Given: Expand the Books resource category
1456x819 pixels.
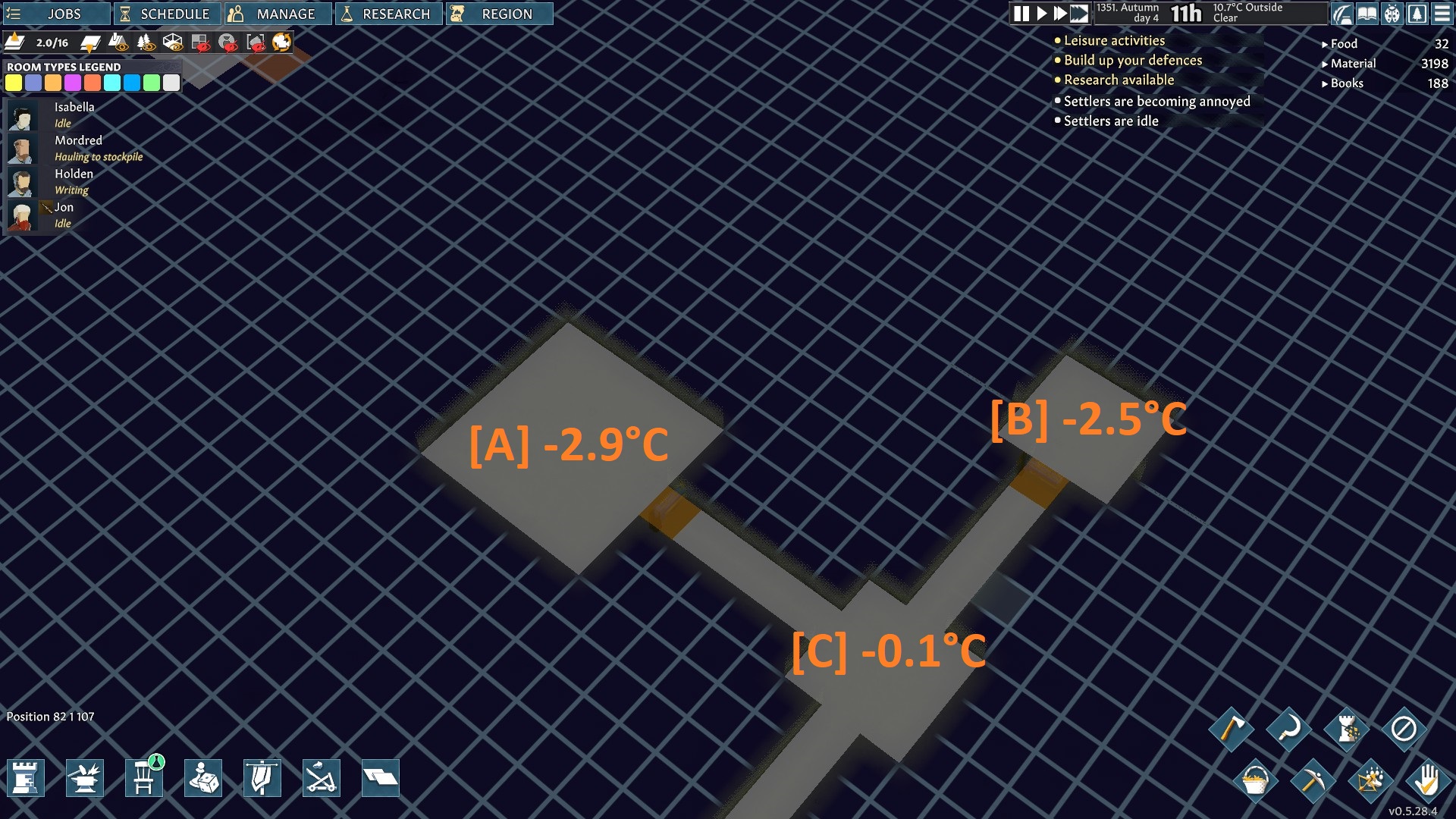Looking at the screenshot, I should (x=1346, y=83).
